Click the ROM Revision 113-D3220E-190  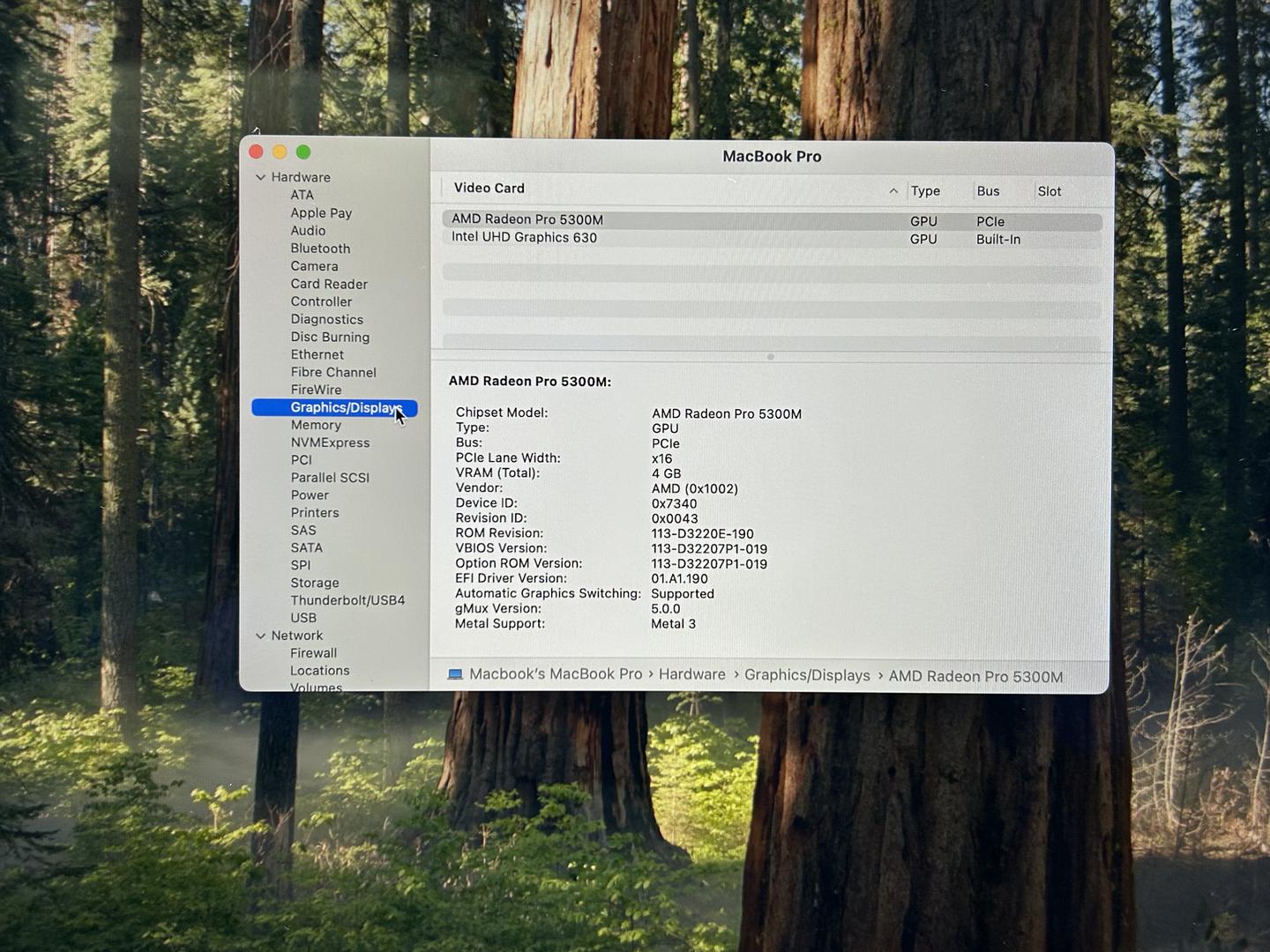pos(702,533)
